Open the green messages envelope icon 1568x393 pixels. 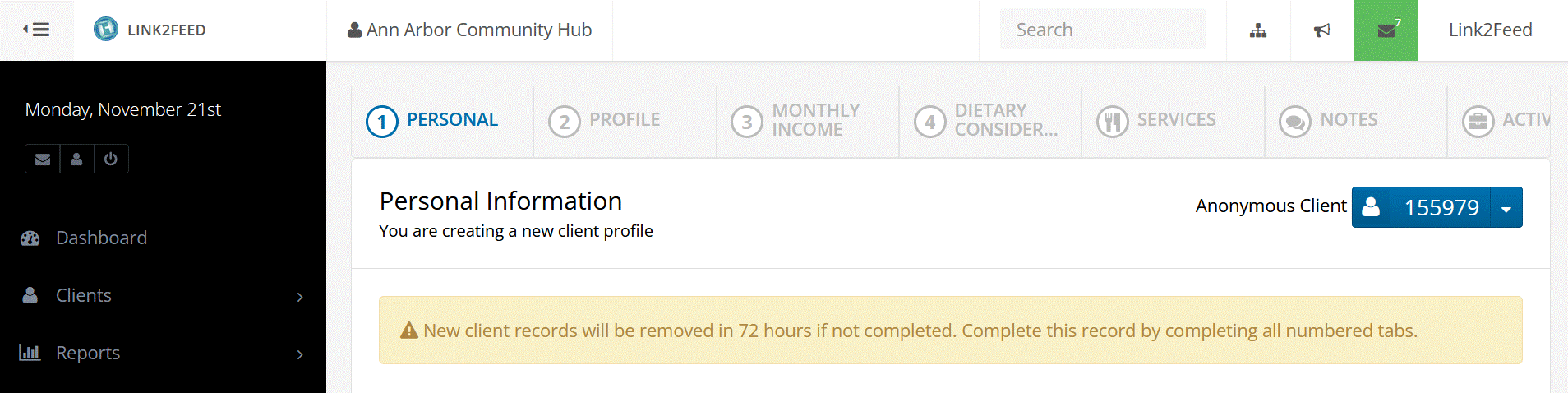pos(1386,30)
